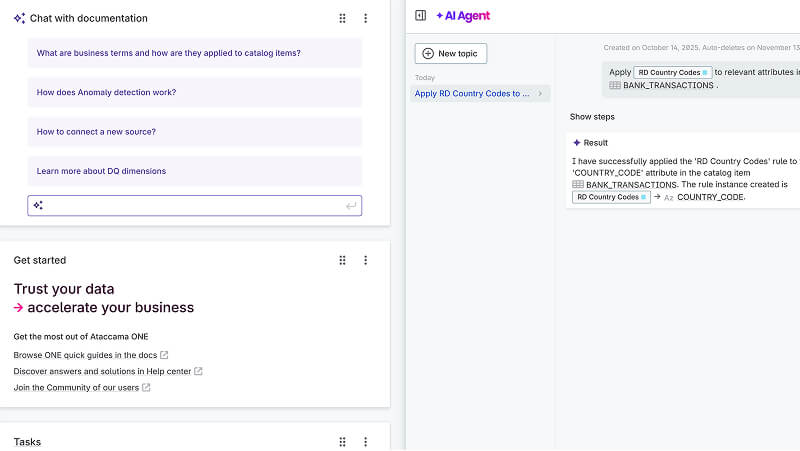Grab the Chat with documentation drag handle
The height and width of the screenshot is (451, 800).
(x=342, y=18)
